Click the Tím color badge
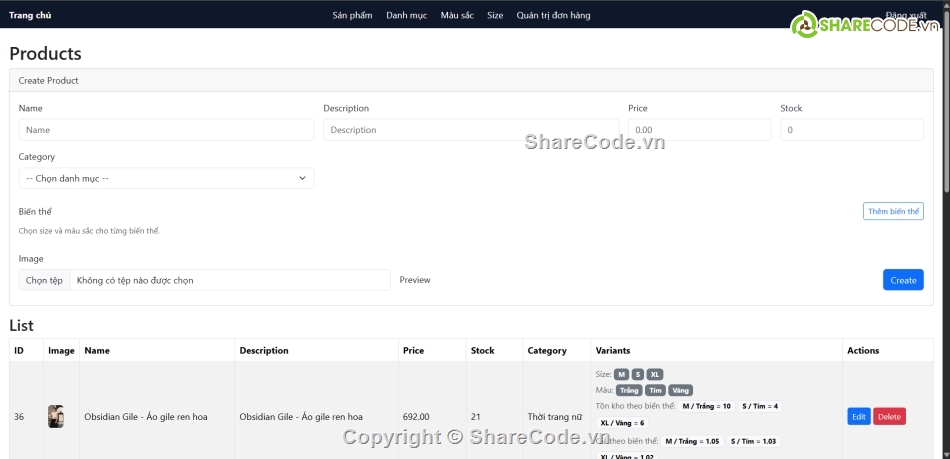Viewport: 950px width, 459px height. click(656, 391)
